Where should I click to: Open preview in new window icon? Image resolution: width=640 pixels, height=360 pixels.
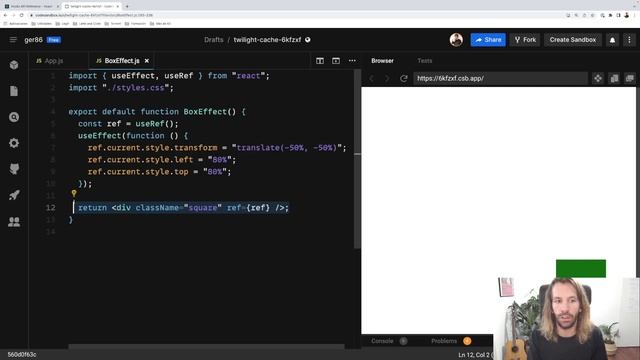(x=630, y=78)
